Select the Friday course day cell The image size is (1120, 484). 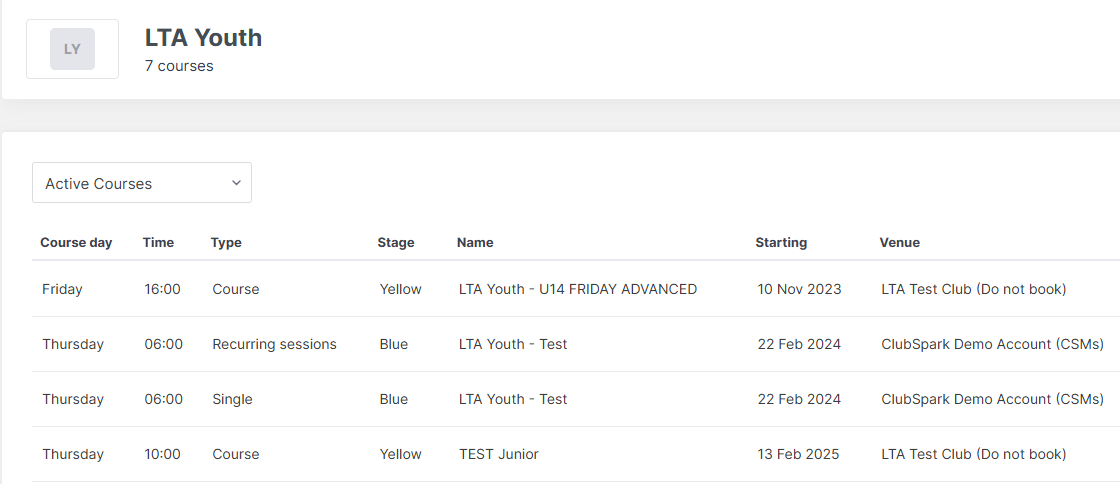(62, 289)
